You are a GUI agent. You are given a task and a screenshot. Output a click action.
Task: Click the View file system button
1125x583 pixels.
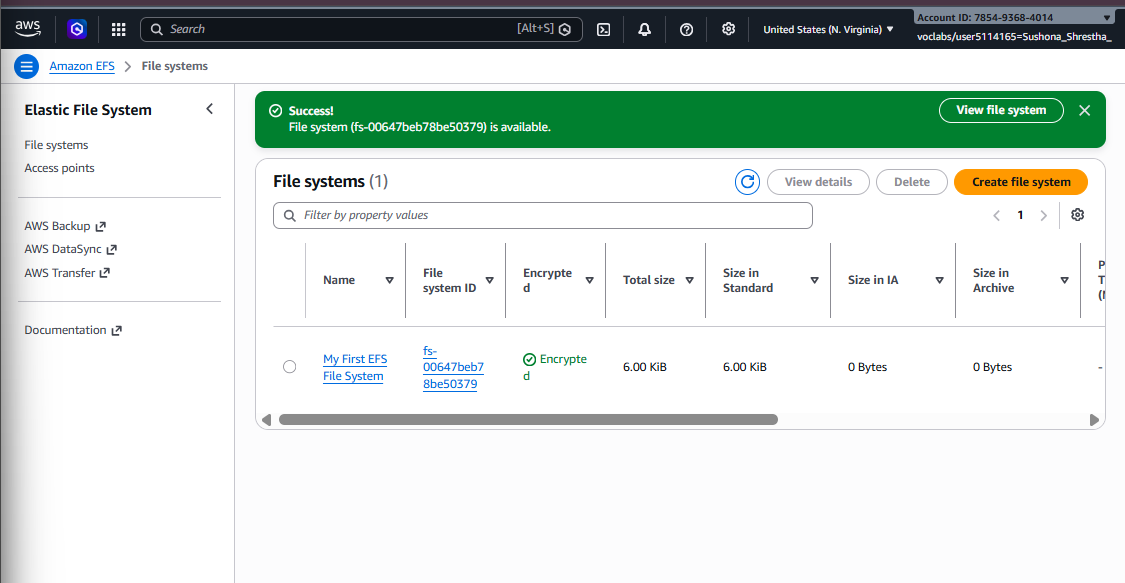click(1001, 110)
